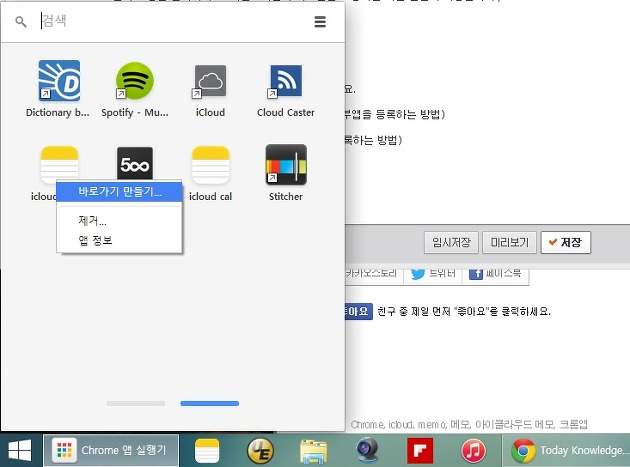Open the iCloud app icon

(x=210, y=81)
